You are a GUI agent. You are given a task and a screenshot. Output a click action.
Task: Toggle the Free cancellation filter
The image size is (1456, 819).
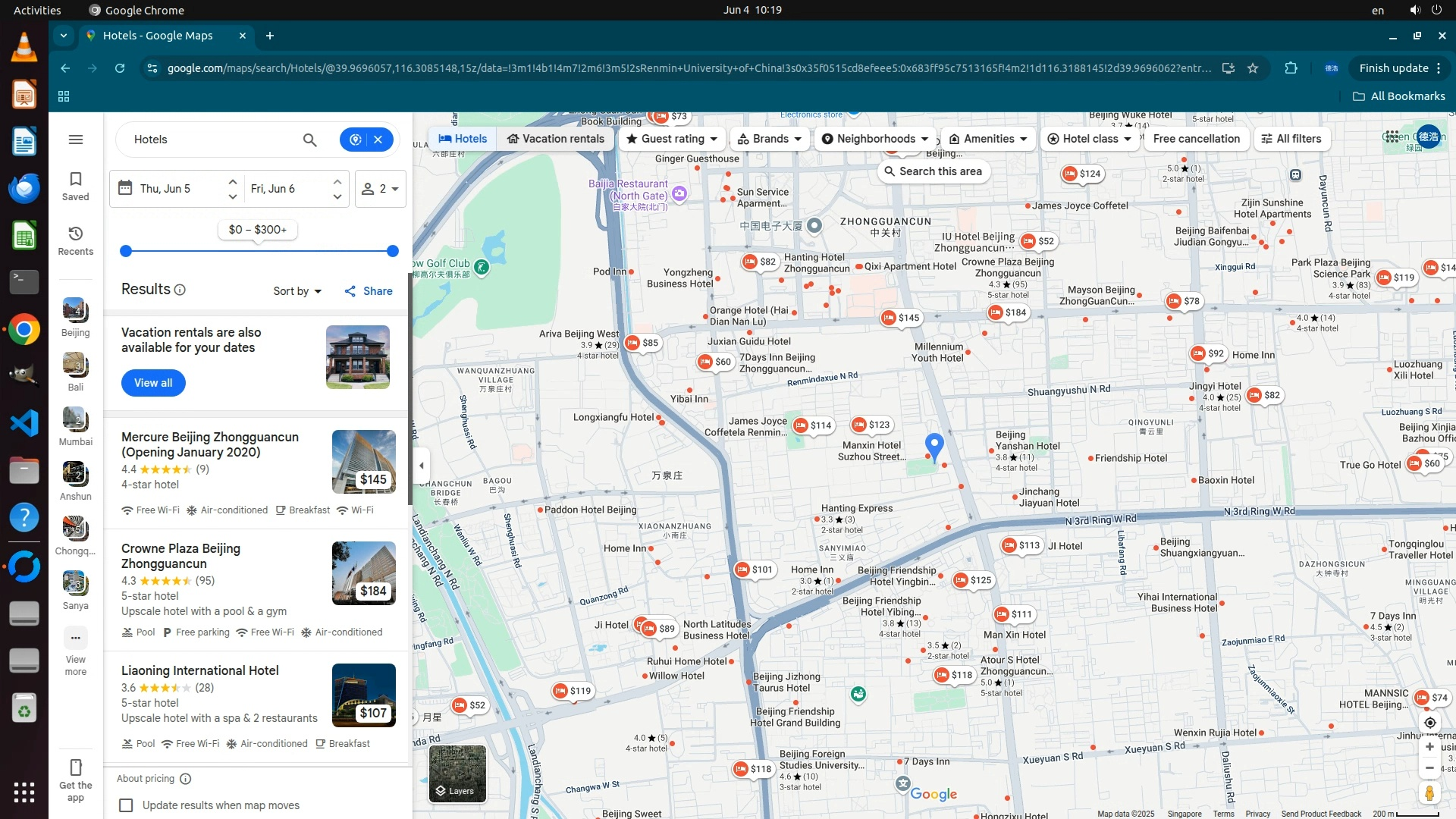point(1196,139)
